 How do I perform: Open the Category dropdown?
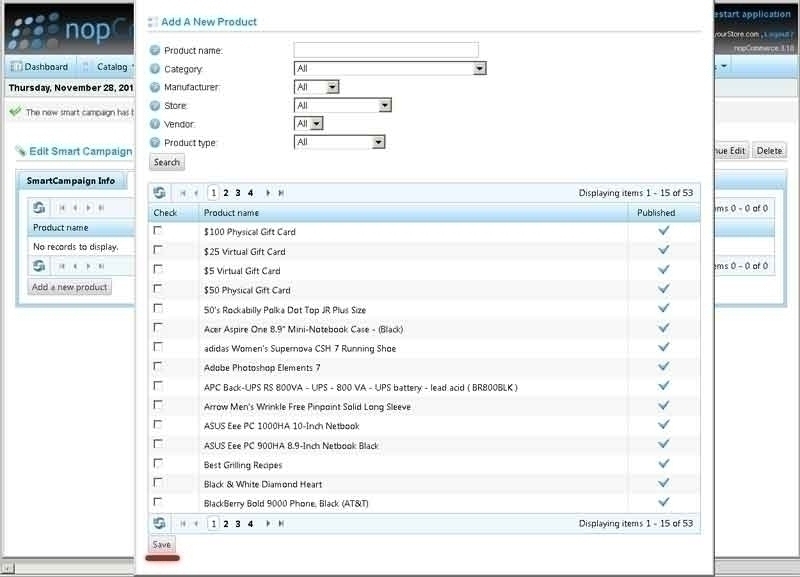coord(390,68)
